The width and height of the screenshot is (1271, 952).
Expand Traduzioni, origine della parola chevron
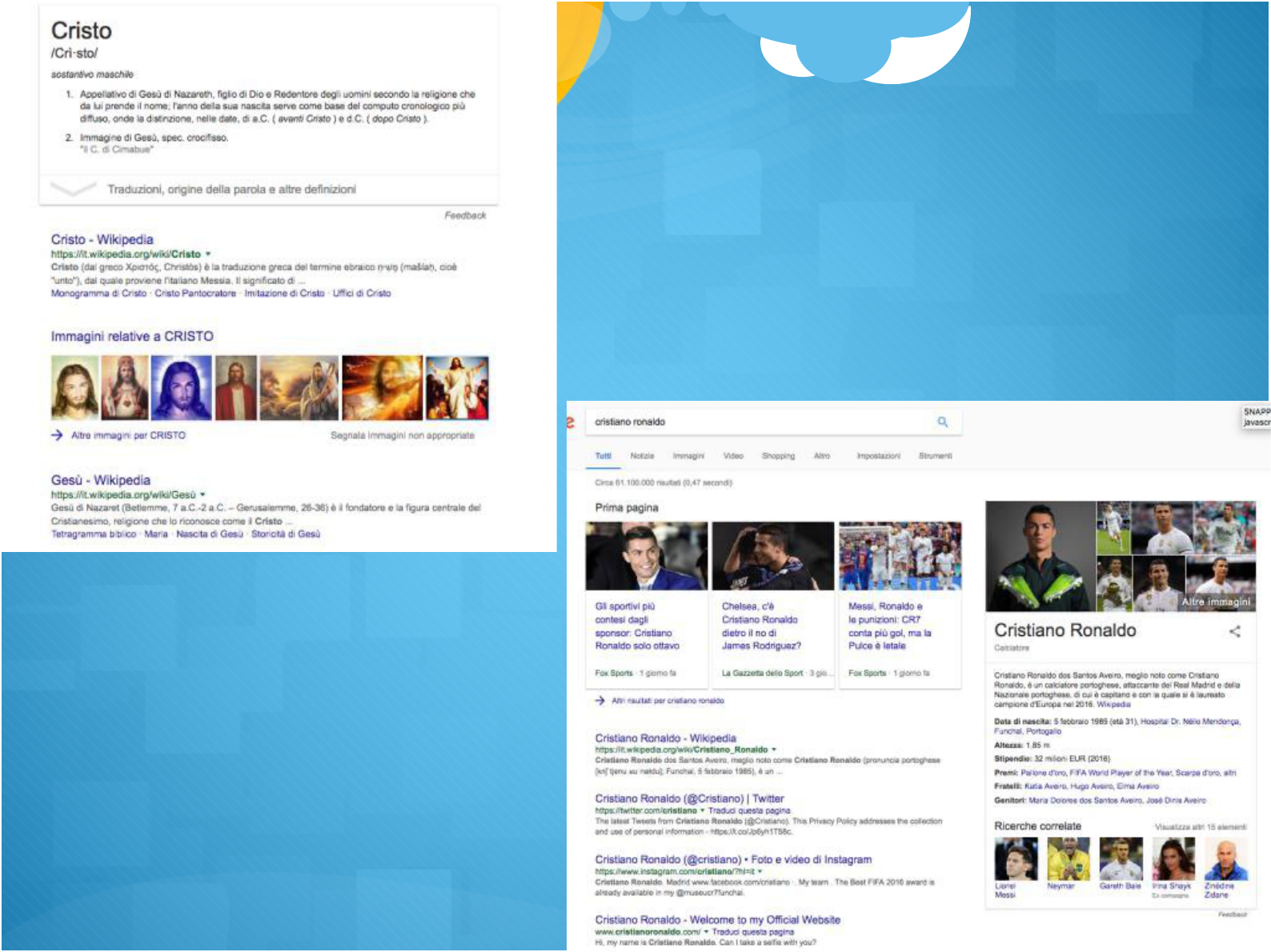73,189
